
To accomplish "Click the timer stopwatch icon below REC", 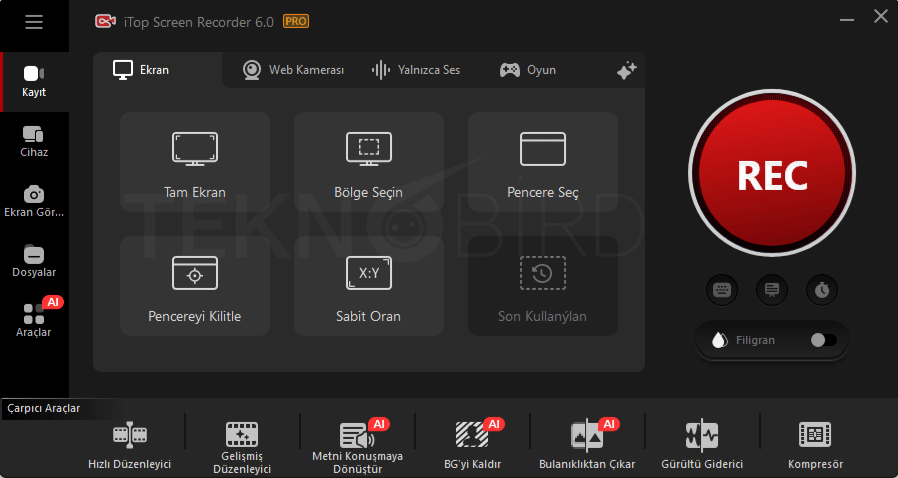I will tap(822, 290).
